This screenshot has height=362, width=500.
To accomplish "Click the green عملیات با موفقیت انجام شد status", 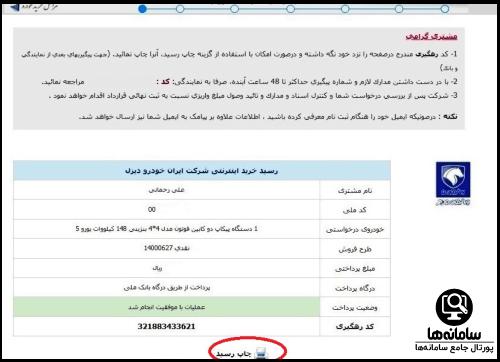I will tap(166, 307).
